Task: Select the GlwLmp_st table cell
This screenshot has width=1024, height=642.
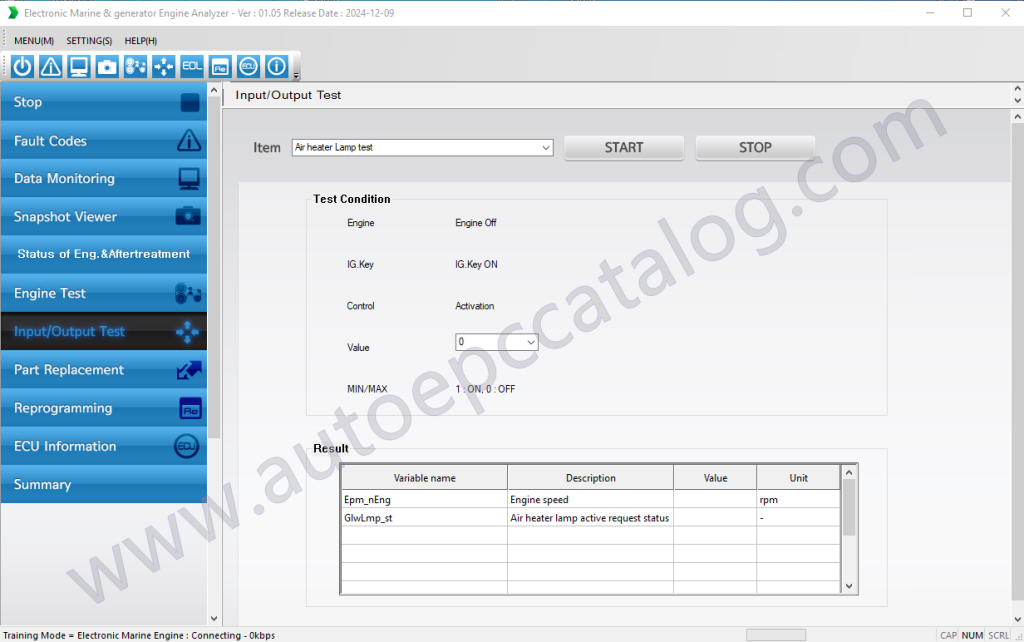Action: pos(424,518)
